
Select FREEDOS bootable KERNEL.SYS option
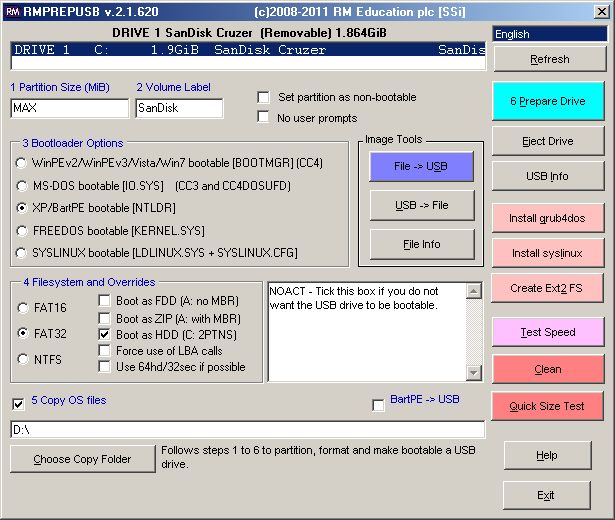click(22, 231)
